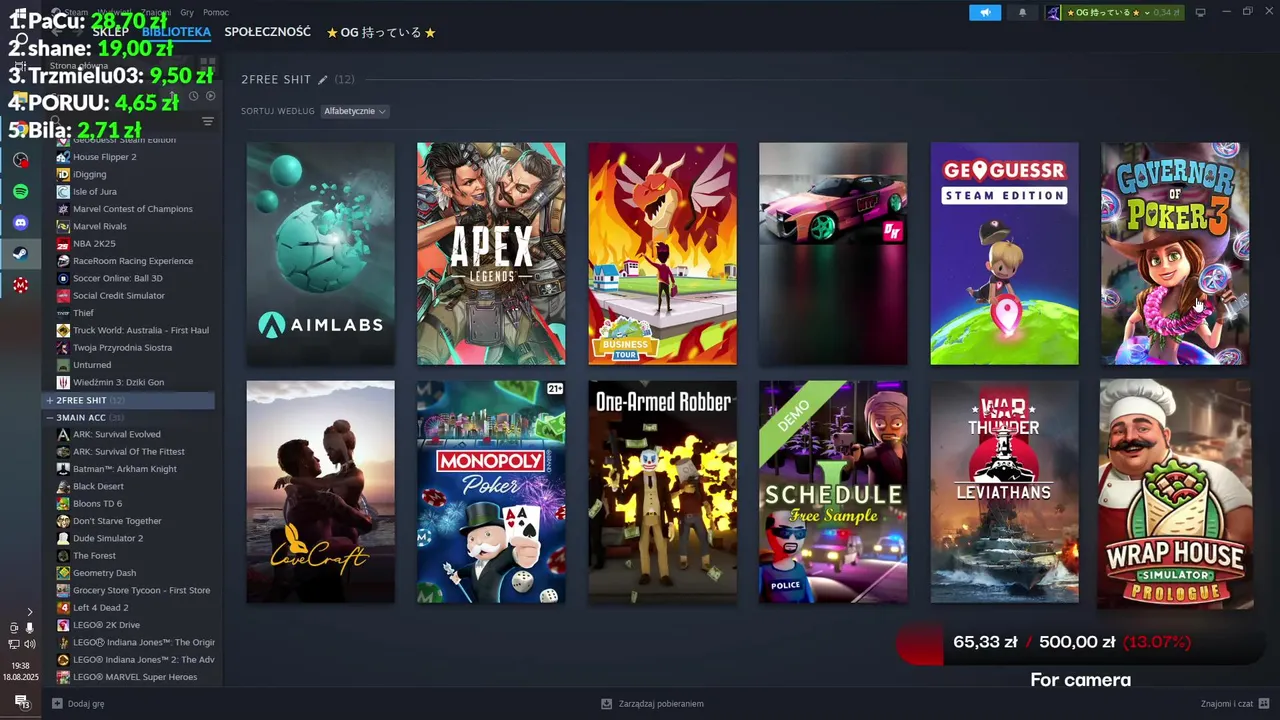Open the Pomoc menu
Screen dimensions: 1280x720
pyautogui.click(x=216, y=12)
